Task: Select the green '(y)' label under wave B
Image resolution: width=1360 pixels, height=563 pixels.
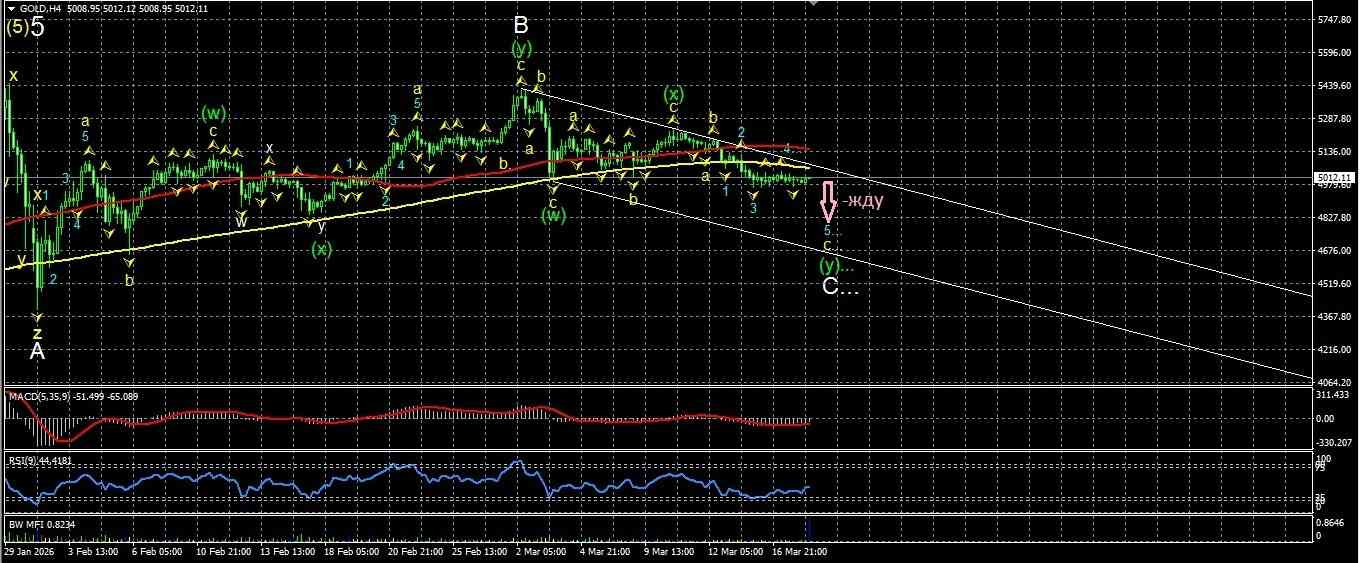Action: [521, 47]
